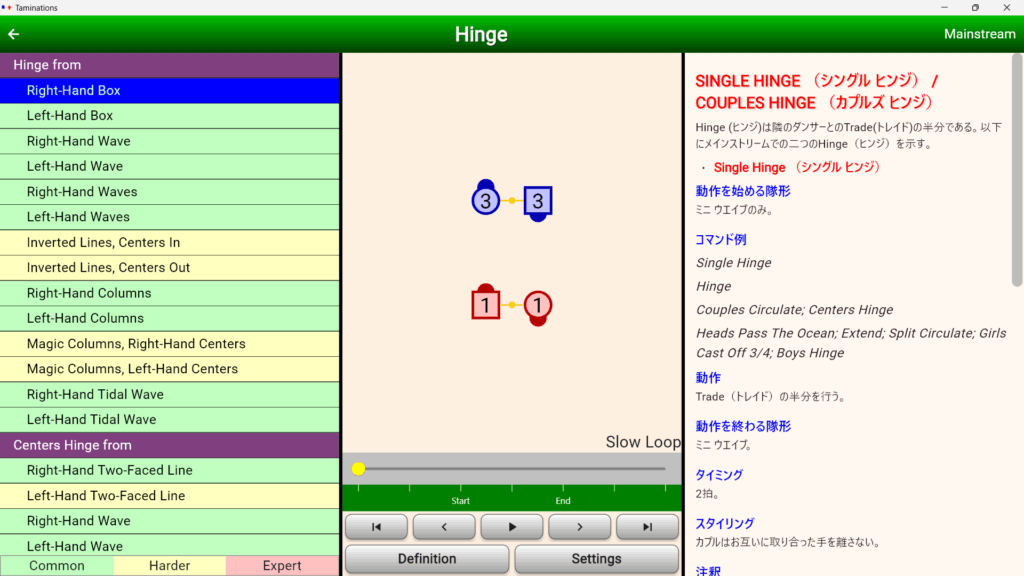Click red square dancer 1
The height and width of the screenshot is (576, 1024).
[485, 305]
